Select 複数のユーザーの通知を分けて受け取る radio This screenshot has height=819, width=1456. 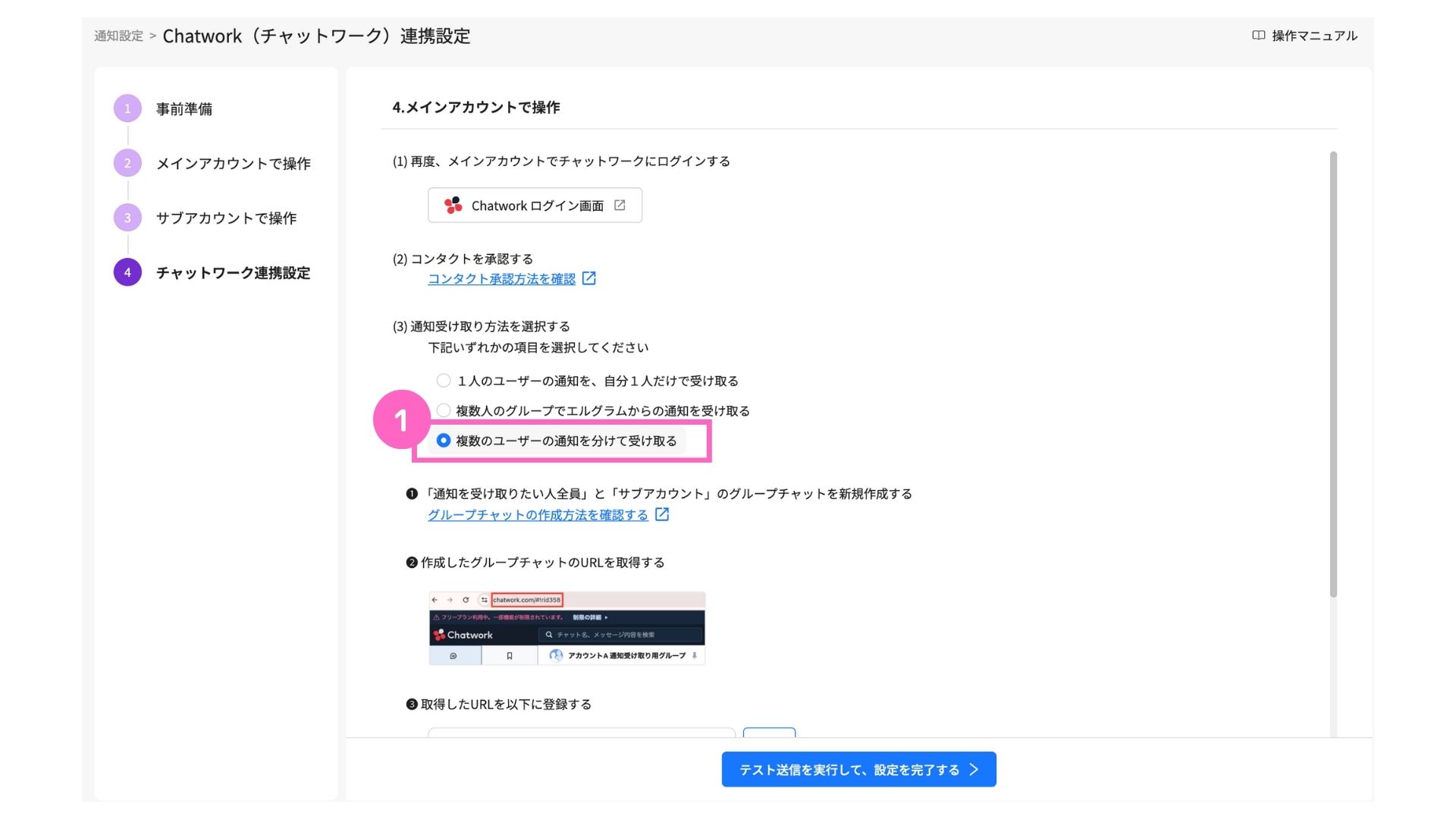(x=444, y=441)
